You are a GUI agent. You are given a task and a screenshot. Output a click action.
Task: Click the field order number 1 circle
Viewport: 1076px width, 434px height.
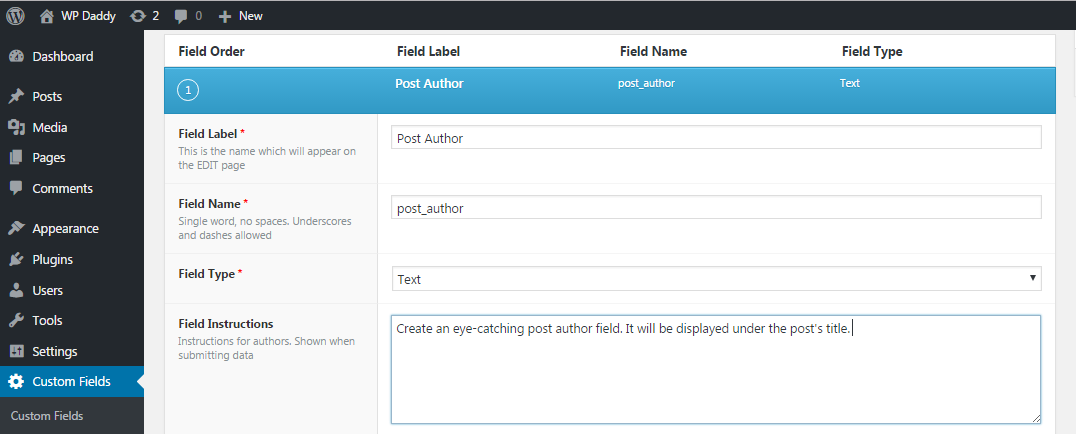point(188,90)
